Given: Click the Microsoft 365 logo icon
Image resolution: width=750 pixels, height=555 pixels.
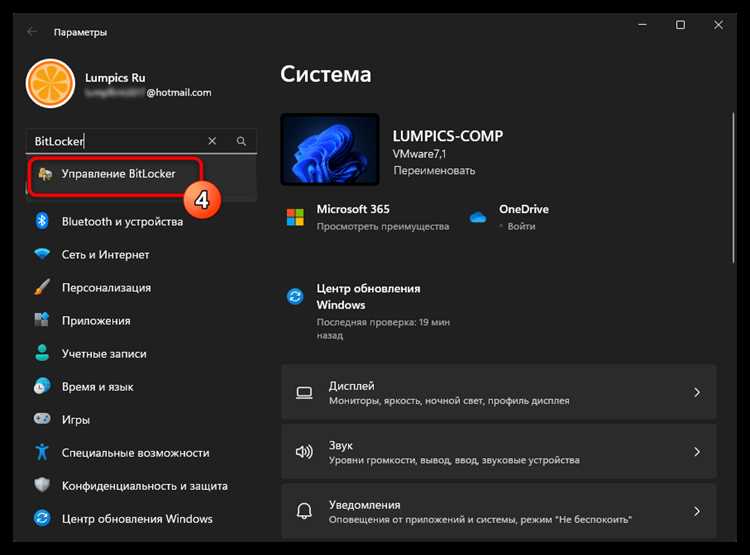Looking at the screenshot, I should click(295, 217).
